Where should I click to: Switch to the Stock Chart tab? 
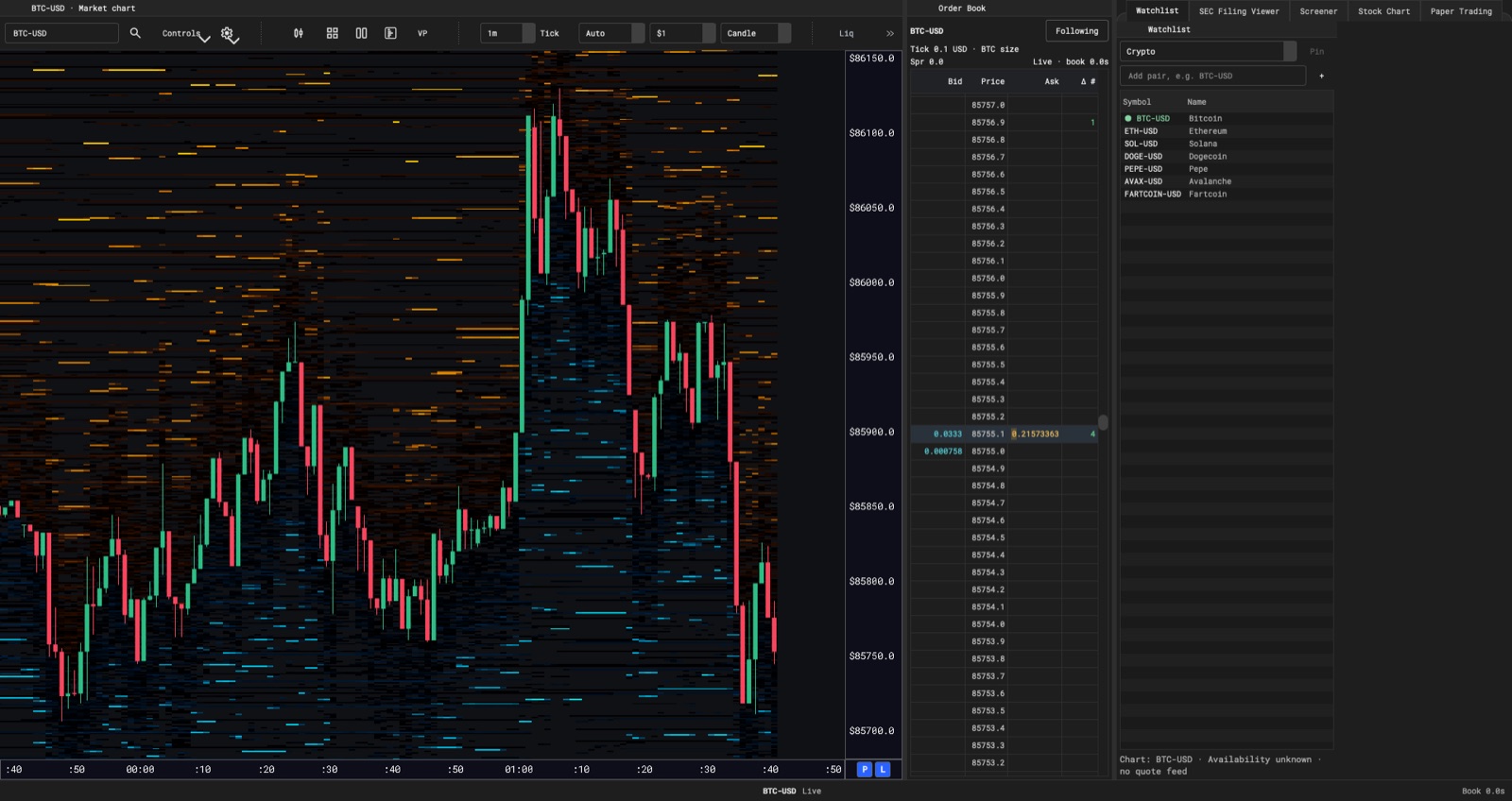1383,11
